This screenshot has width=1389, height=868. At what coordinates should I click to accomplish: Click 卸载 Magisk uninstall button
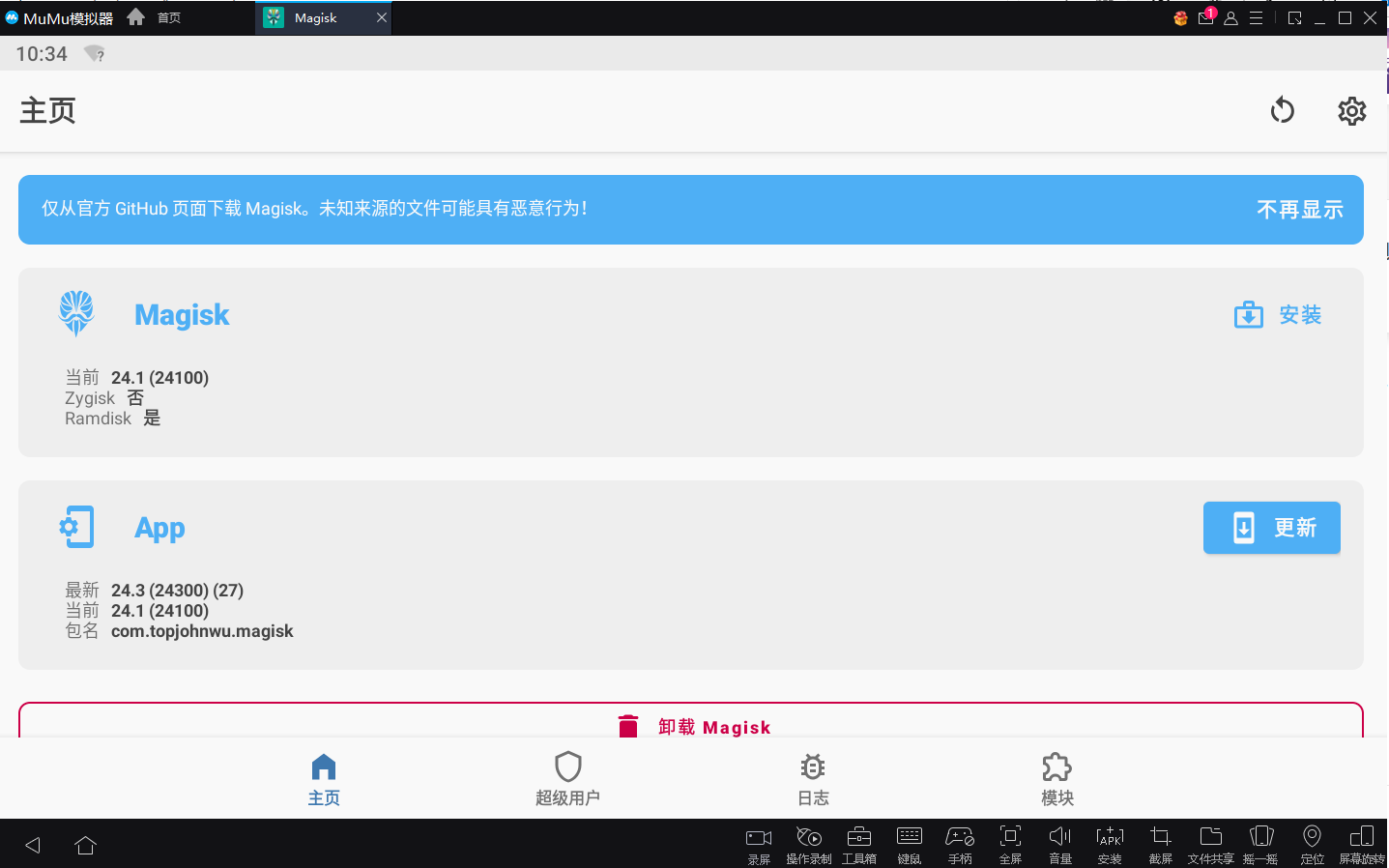point(691,721)
